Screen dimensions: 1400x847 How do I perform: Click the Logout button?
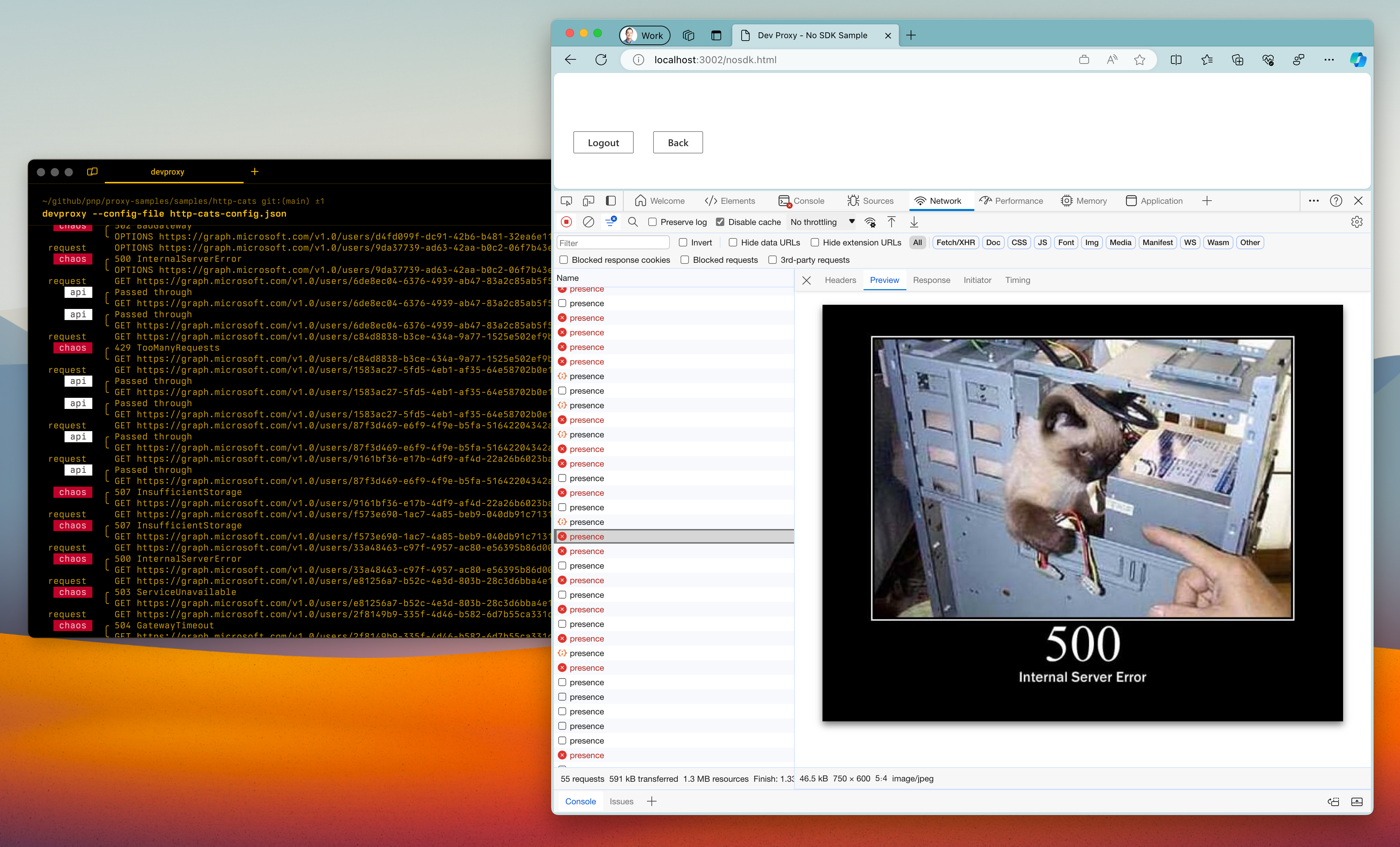[x=603, y=142]
